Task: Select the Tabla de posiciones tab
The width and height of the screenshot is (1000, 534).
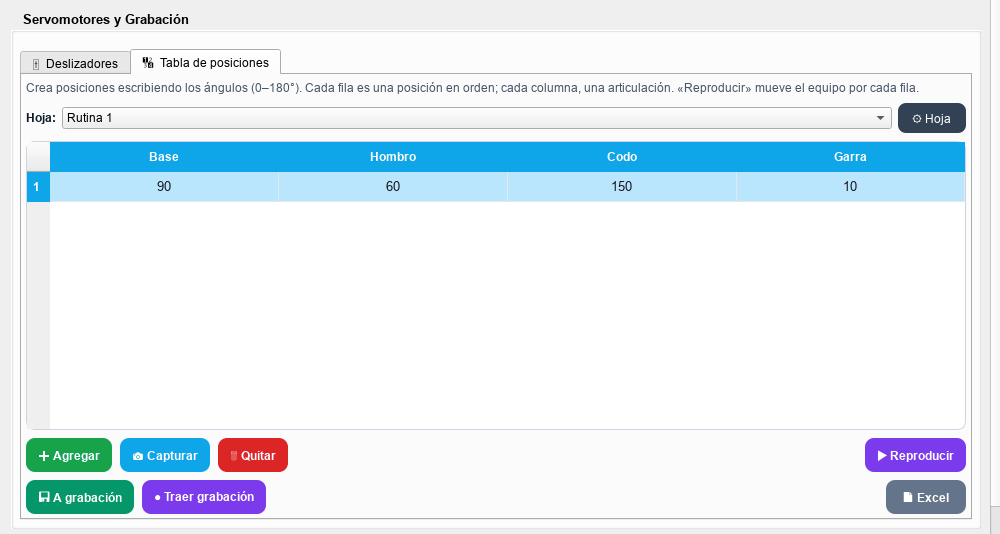Action: pyautogui.click(x=205, y=63)
